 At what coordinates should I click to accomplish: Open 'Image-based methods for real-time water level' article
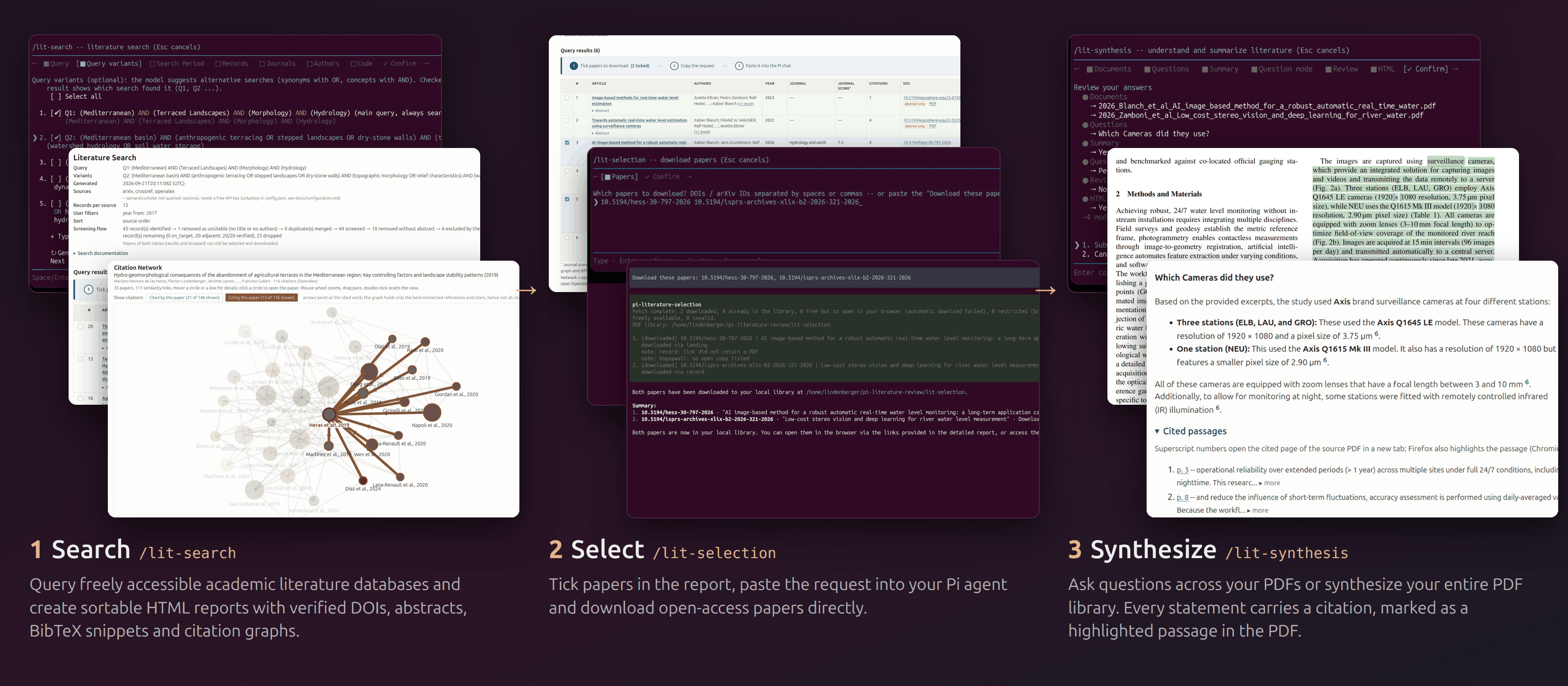tap(634, 100)
